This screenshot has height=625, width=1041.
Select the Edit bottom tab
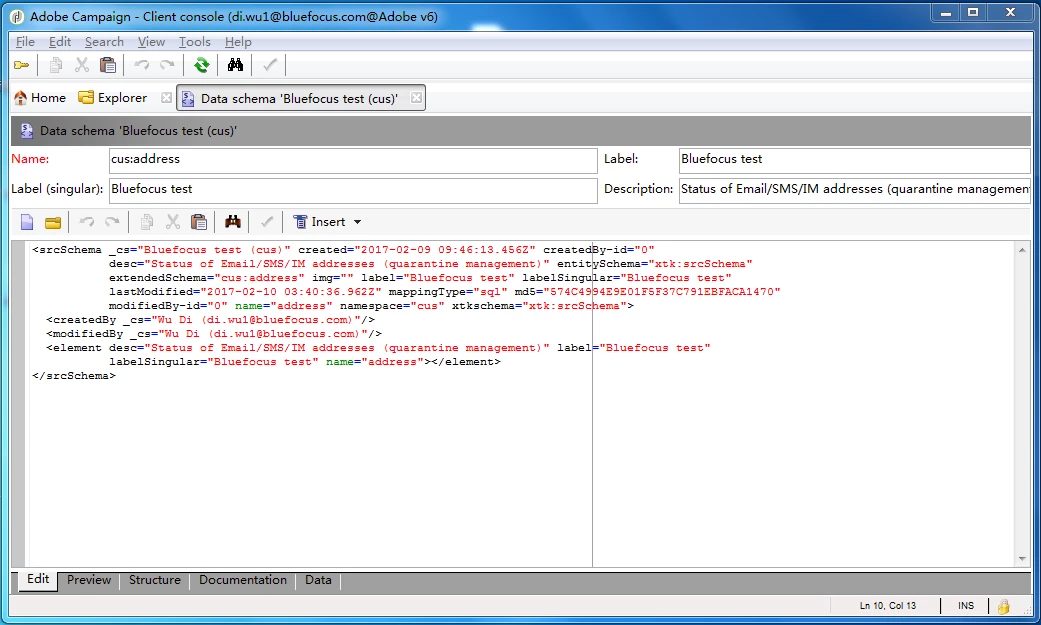coord(38,579)
